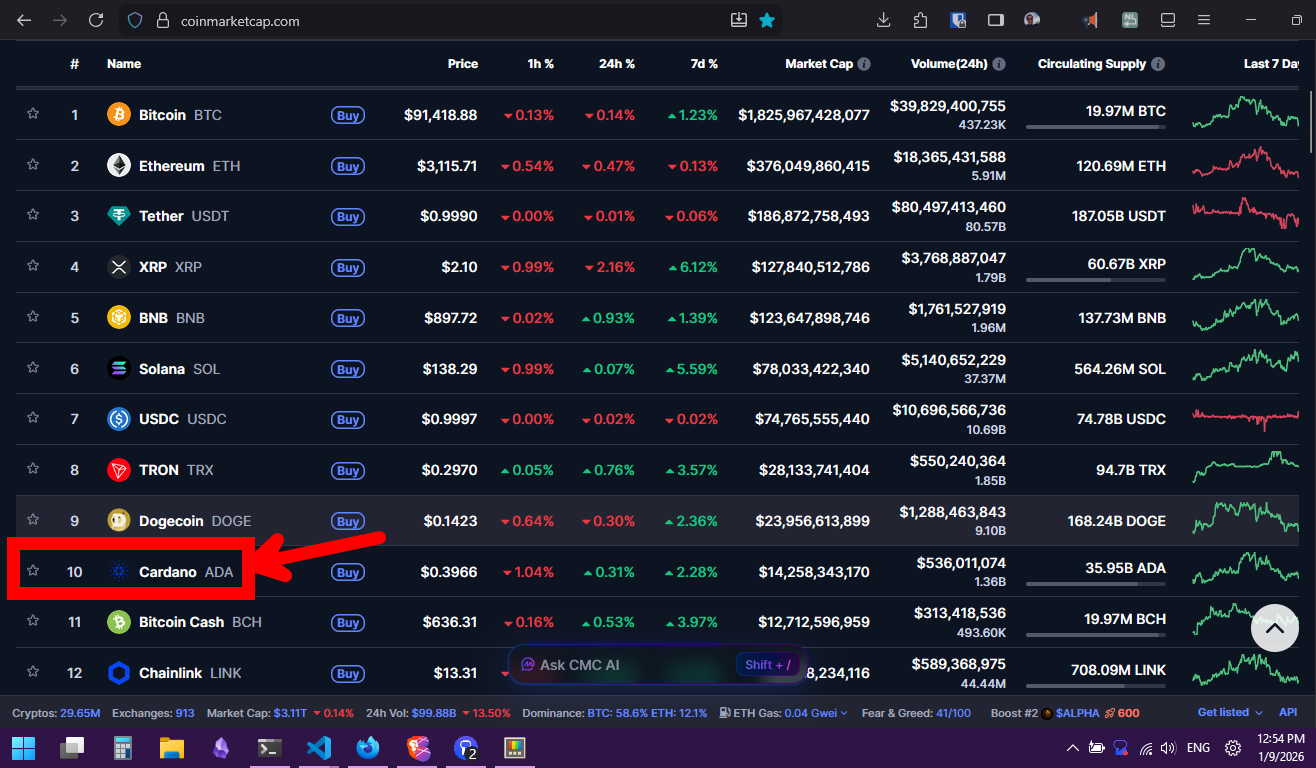Click the Buy button for XRP
Viewport: 1316px width, 768px height.
click(x=347, y=268)
